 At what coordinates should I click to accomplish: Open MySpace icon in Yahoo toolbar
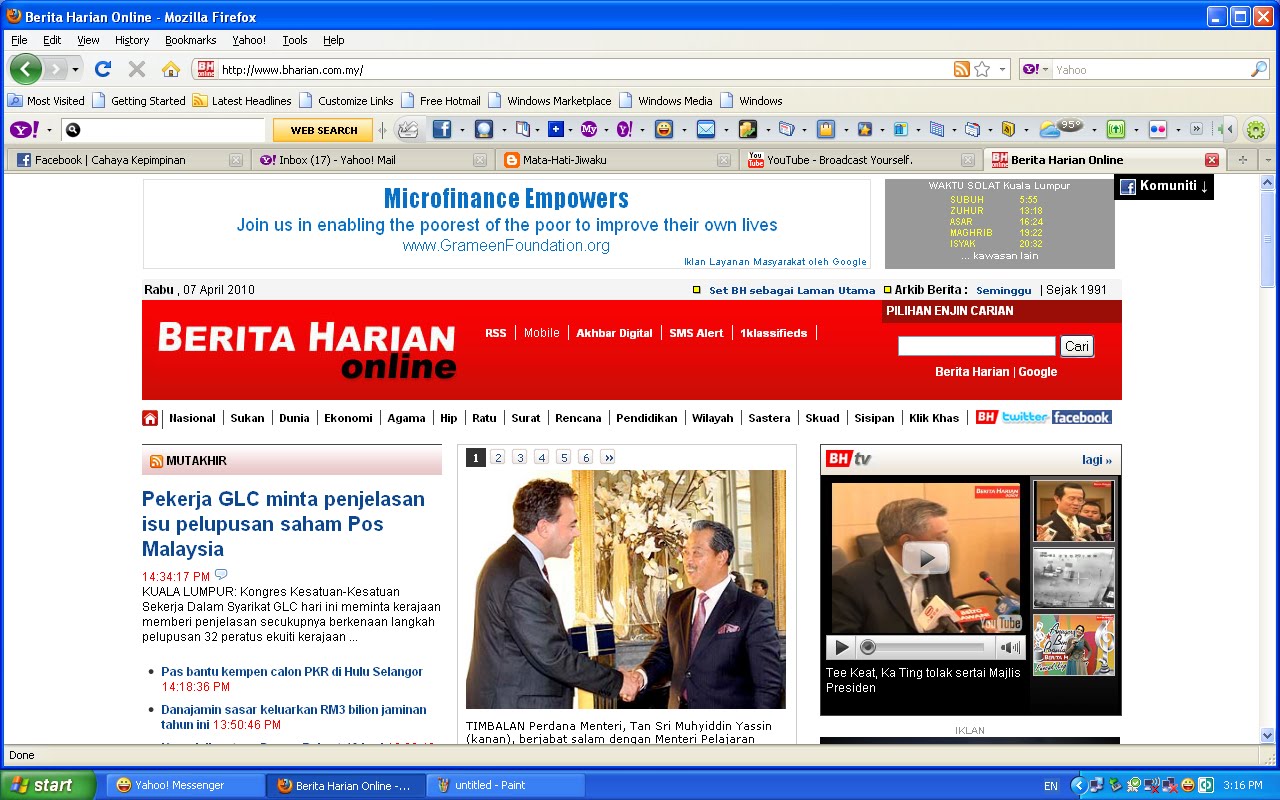point(589,129)
